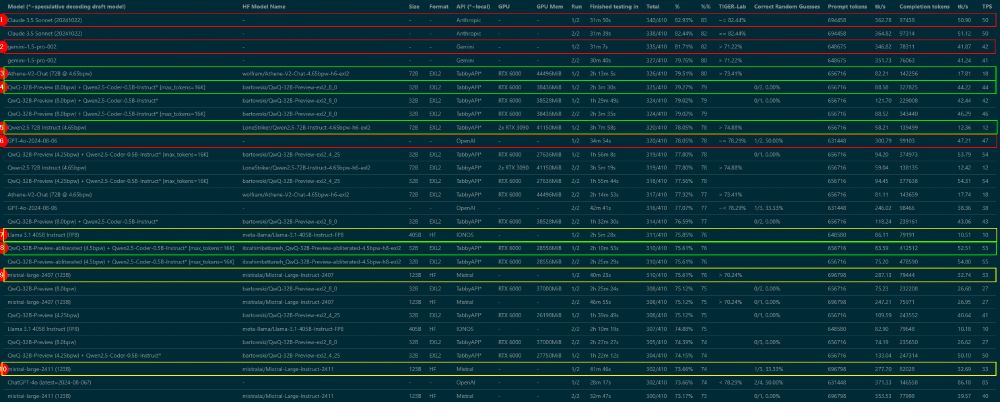Click '2x RTX 3090' in 320/410 row
Image resolution: width=1000 pixels, height=402 pixels.
tap(511, 128)
